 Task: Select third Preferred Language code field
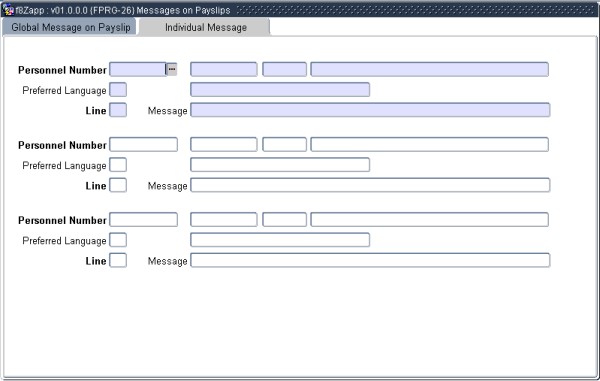(118, 240)
